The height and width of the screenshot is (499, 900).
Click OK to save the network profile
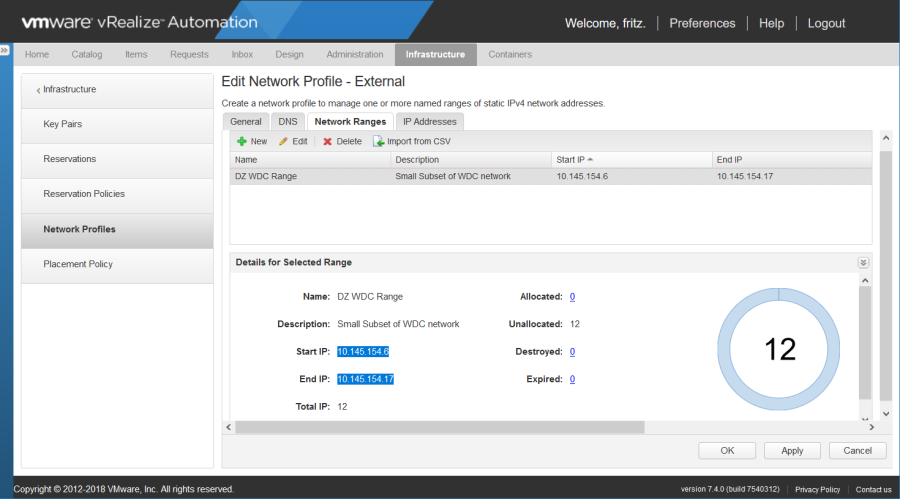(x=727, y=450)
